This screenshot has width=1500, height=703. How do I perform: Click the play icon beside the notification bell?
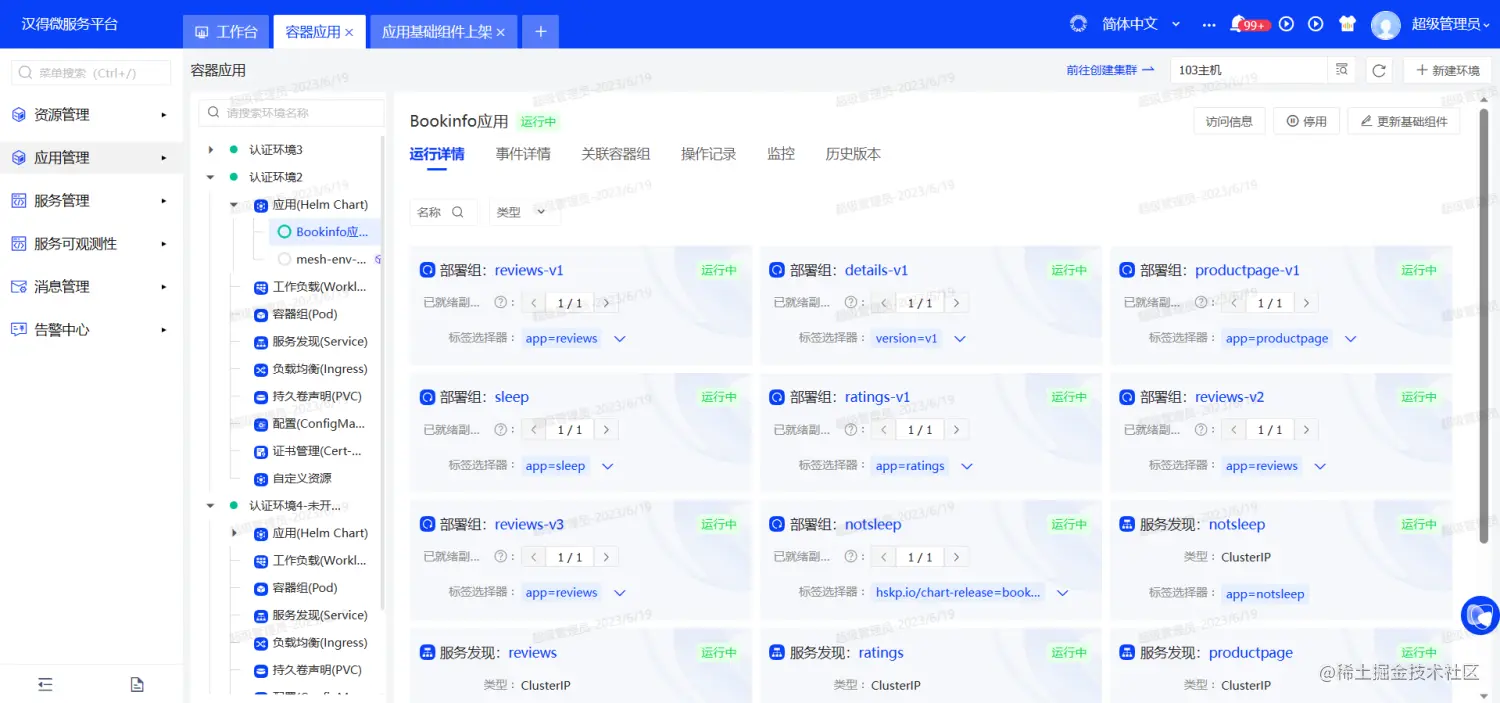point(1287,24)
